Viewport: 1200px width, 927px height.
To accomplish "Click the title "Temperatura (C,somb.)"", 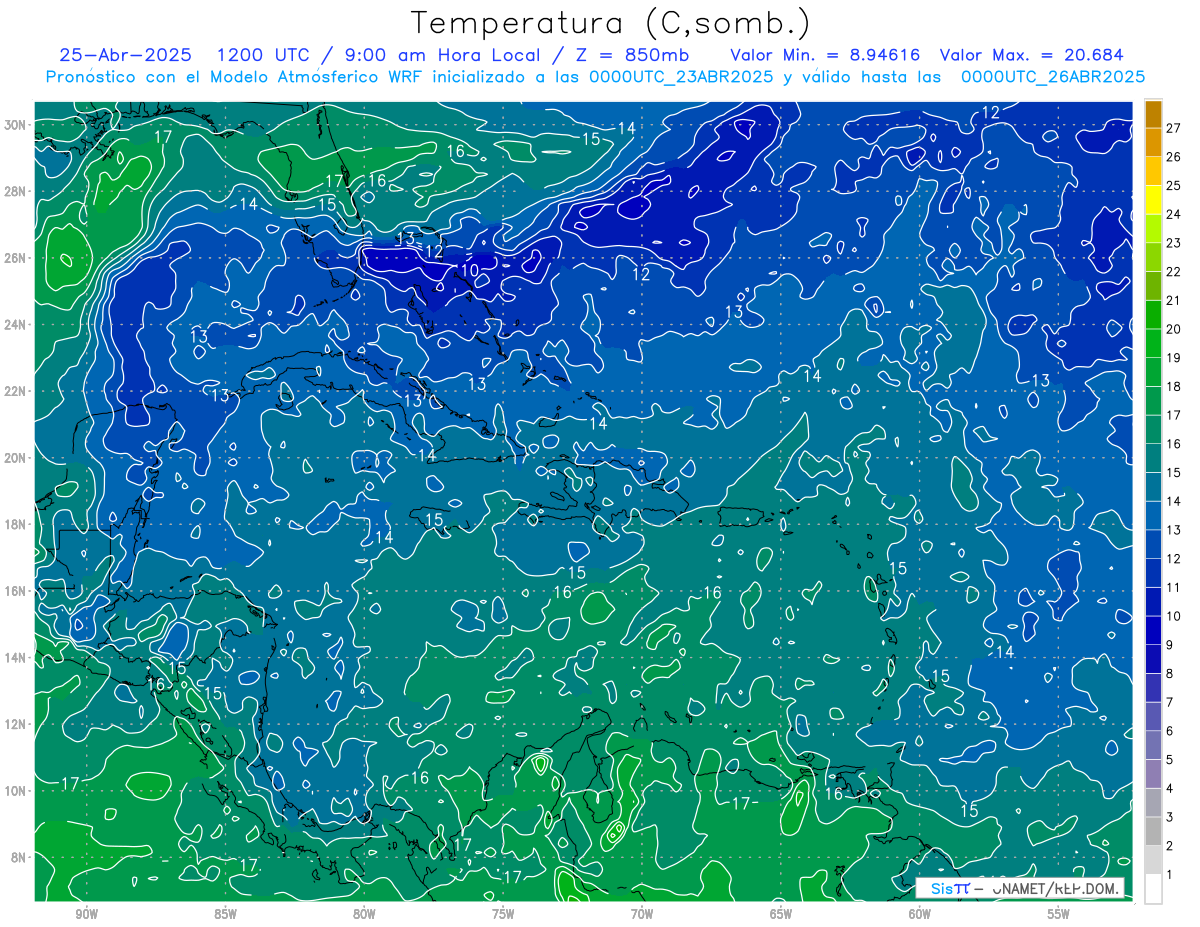I will point(610,22).
